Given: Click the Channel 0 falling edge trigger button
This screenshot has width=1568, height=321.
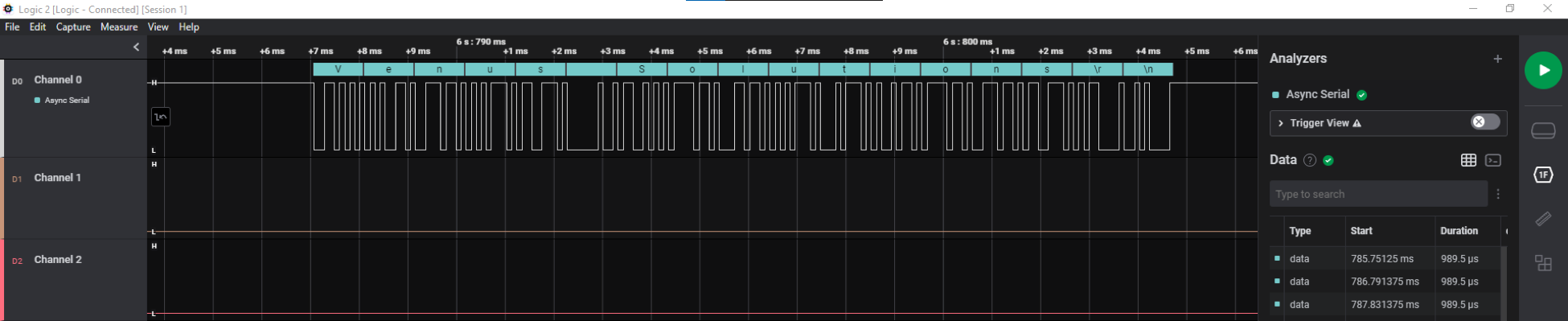Looking at the screenshot, I should [161, 117].
